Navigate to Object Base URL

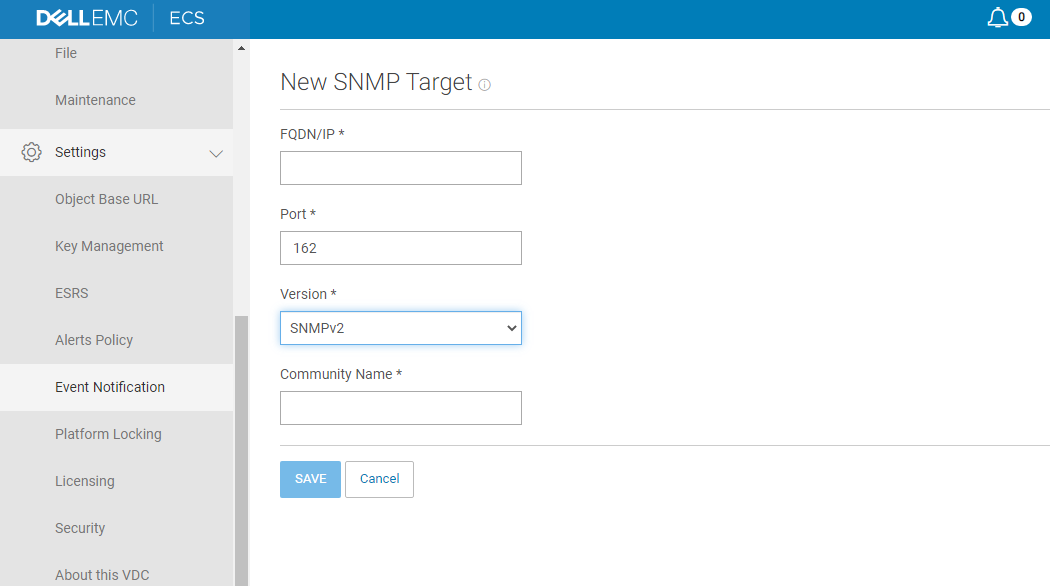[x=106, y=199]
